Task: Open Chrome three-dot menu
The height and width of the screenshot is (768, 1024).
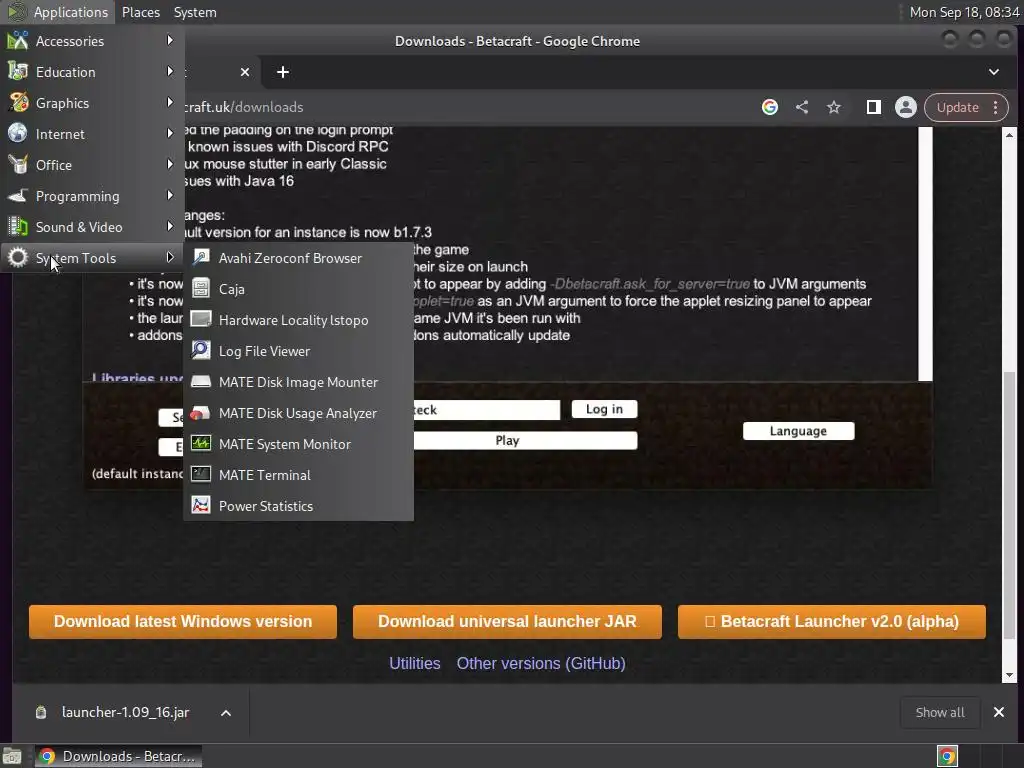Action: tap(995, 107)
